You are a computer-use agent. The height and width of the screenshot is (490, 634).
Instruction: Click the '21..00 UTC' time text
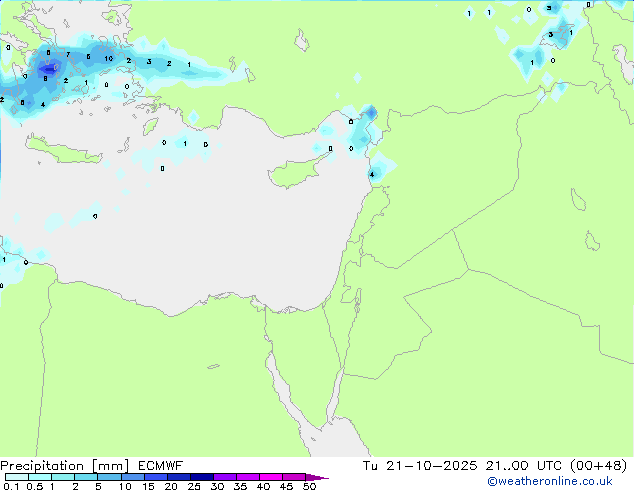click(524, 466)
